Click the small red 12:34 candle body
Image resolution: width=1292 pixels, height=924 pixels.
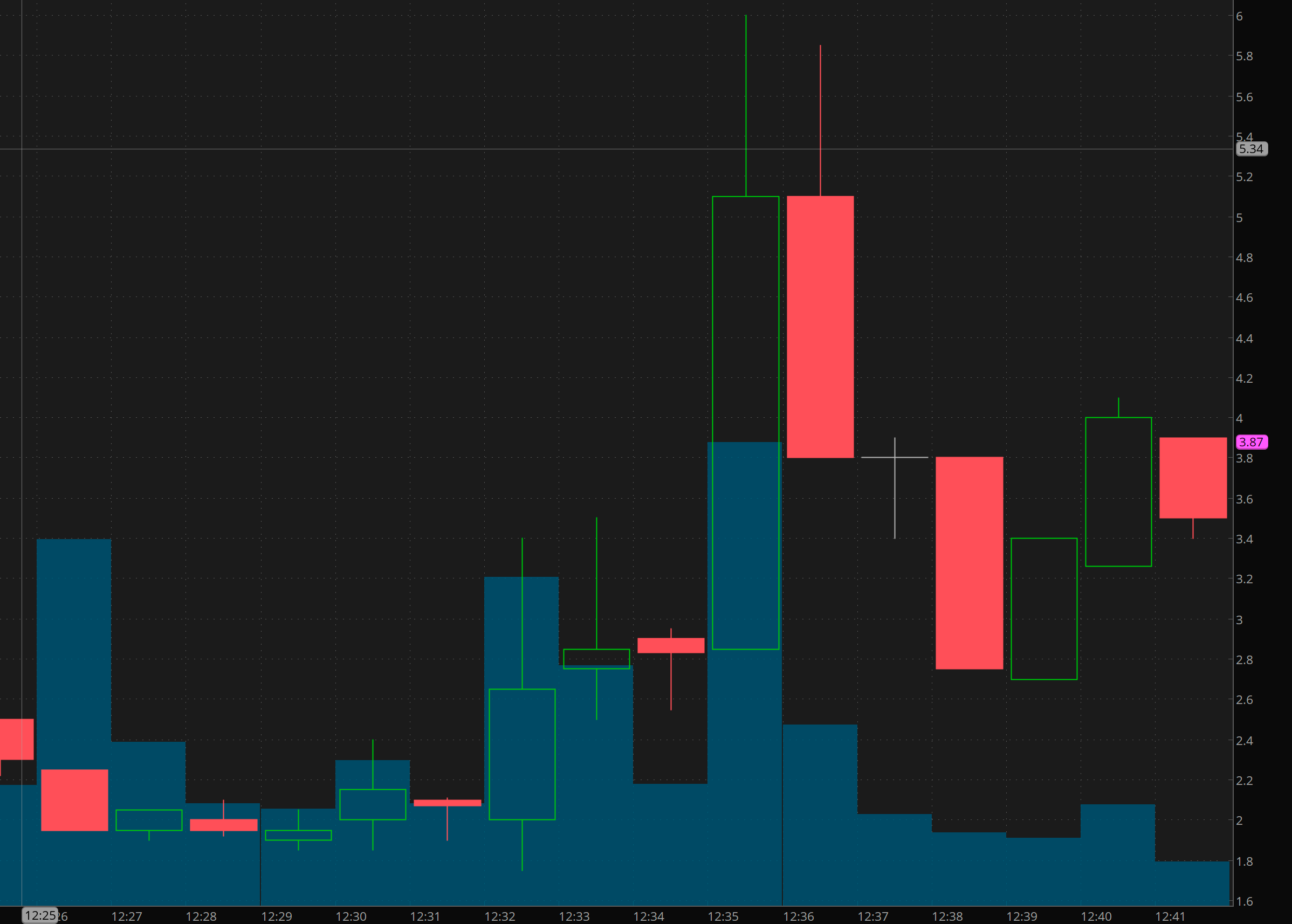click(671, 645)
